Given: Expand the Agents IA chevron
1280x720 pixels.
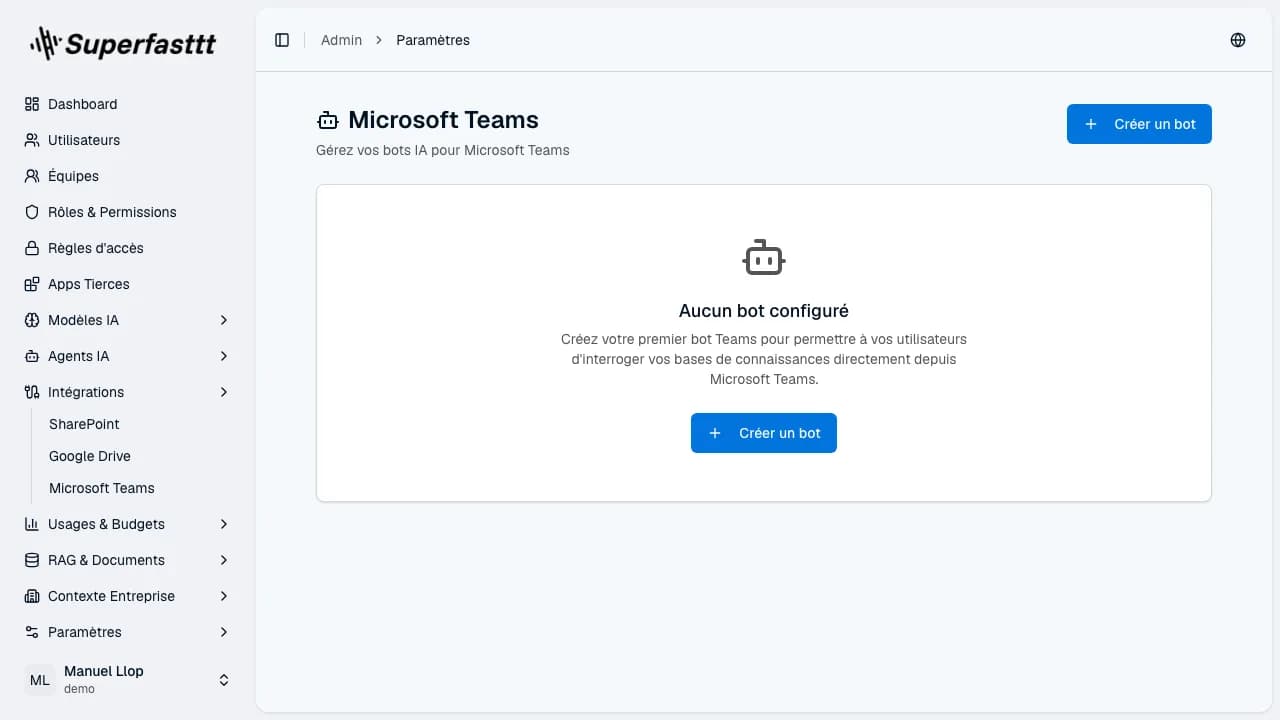Looking at the screenshot, I should 224,356.
